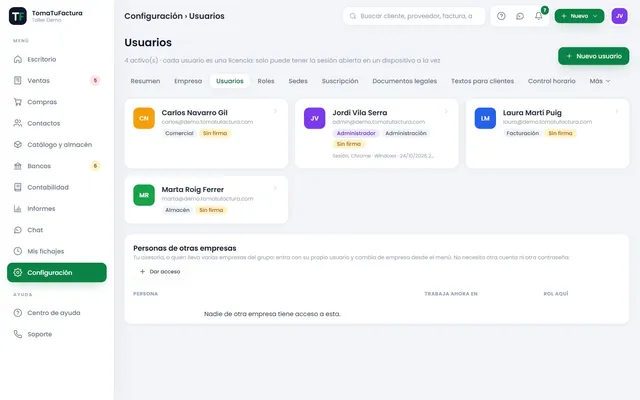The height and width of the screenshot is (400, 640).
Task: Click Configuración in the breadcrumb
Action: pos(153,16)
